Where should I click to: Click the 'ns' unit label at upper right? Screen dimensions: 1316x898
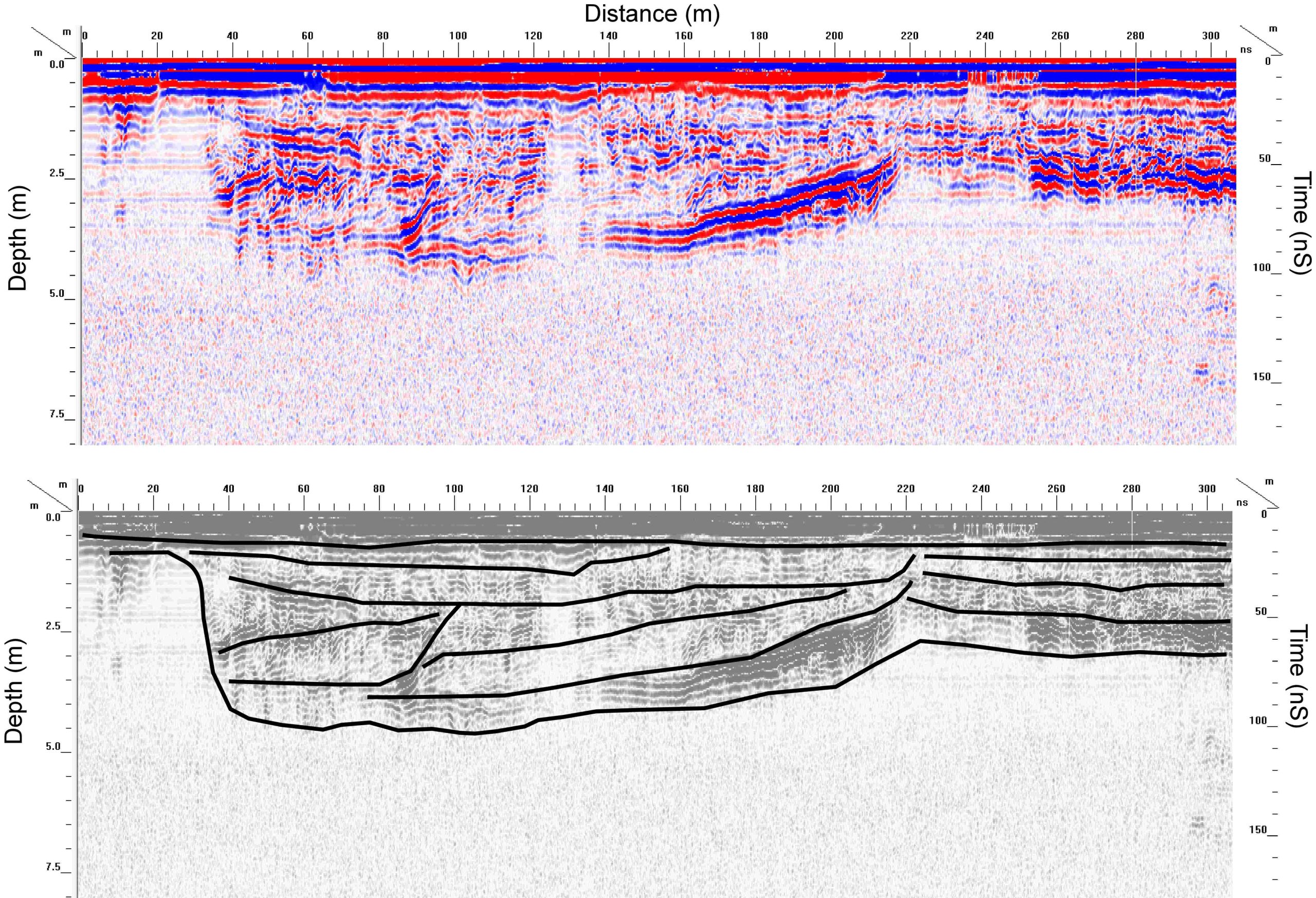1246,50
